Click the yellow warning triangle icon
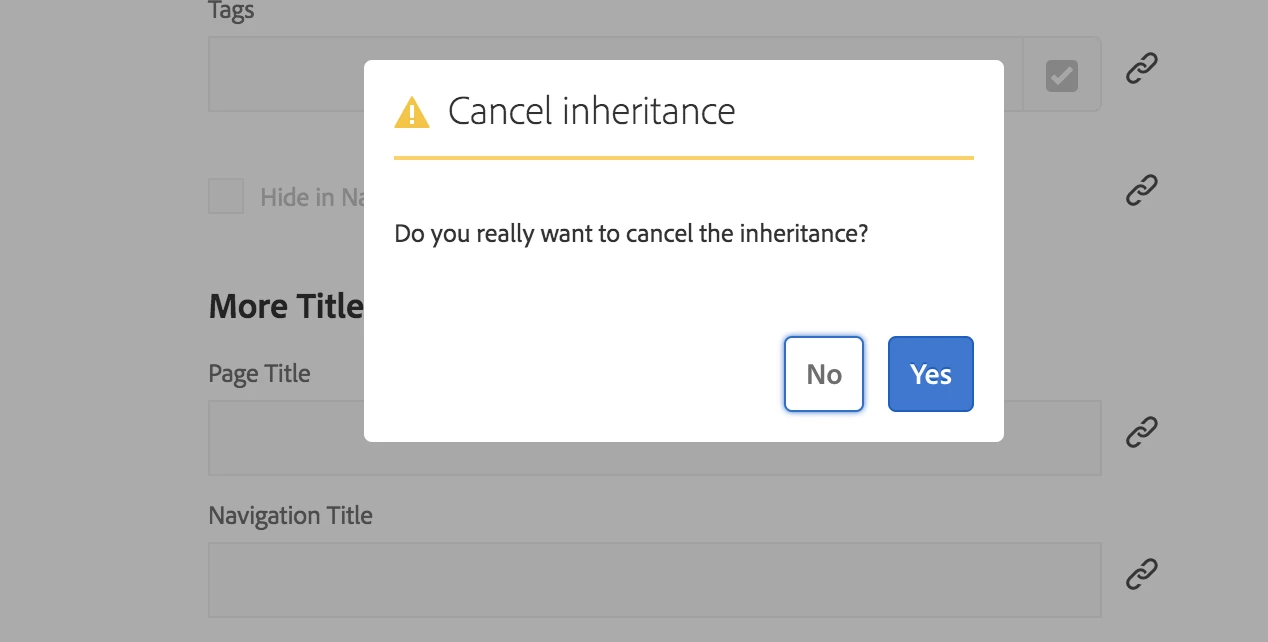 (x=412, y=112)
